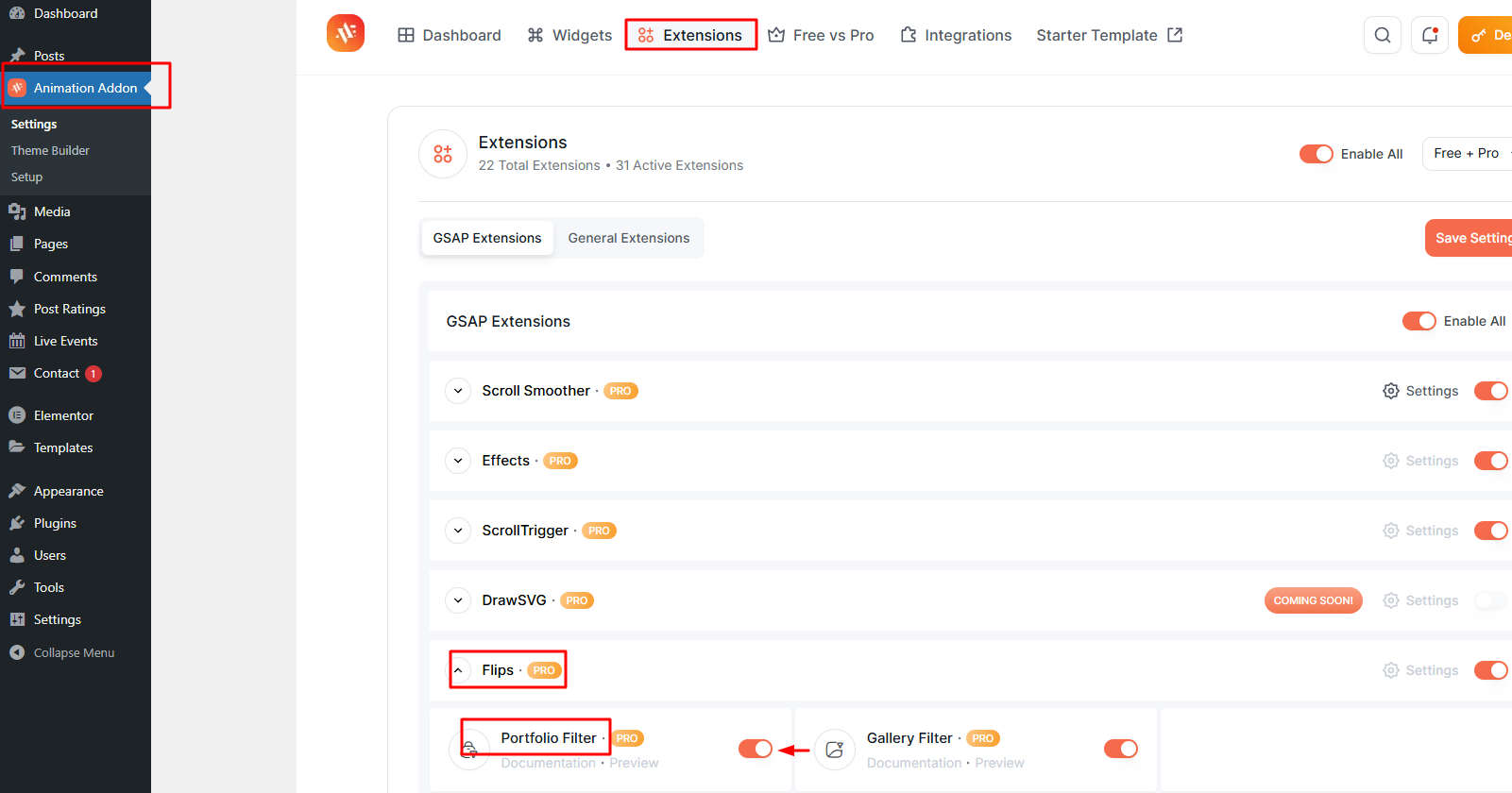Click the Elementor icon in sidebar
1512x793 pixels.
pos(17,415)
